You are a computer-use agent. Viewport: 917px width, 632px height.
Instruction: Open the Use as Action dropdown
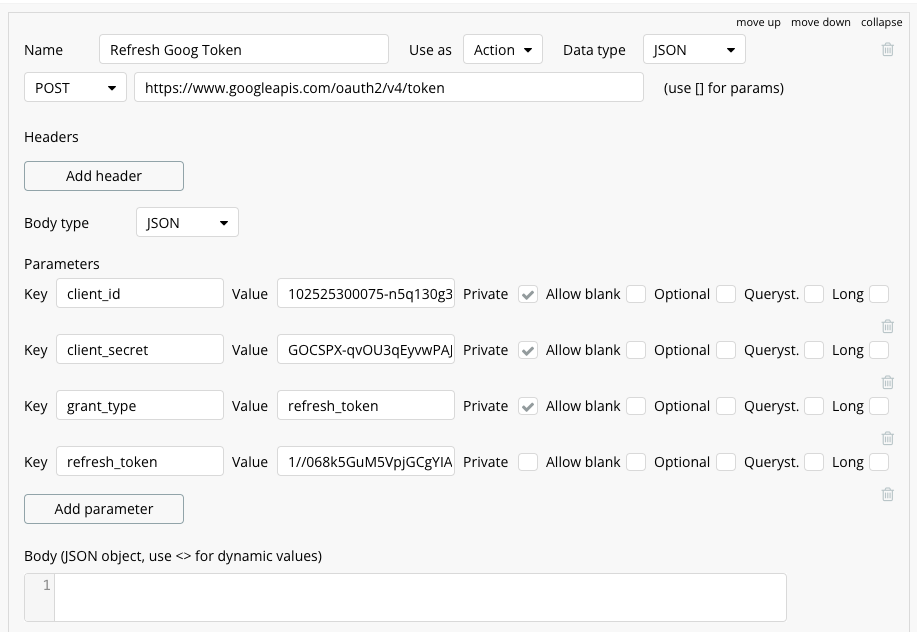click(x=503, y=50)
